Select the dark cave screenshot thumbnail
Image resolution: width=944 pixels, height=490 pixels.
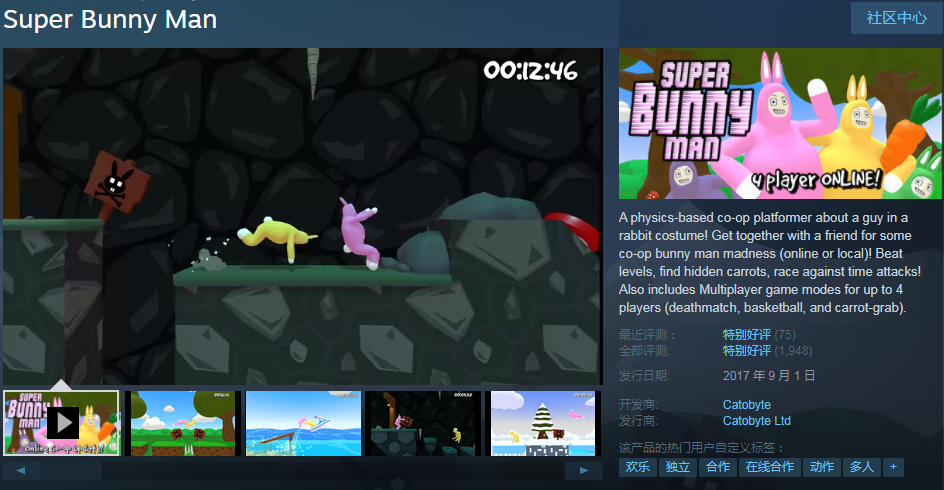click(423, 423)
